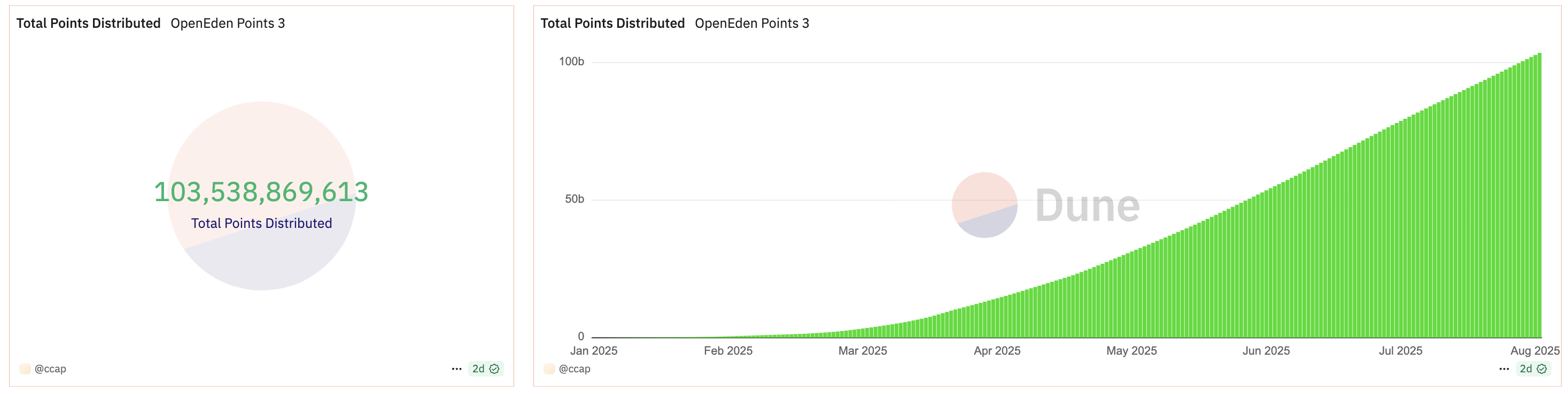Screen dimensions: 1568x398
Task: Select the 103,538,869,613 counter value
Action: tap(261, 192)
